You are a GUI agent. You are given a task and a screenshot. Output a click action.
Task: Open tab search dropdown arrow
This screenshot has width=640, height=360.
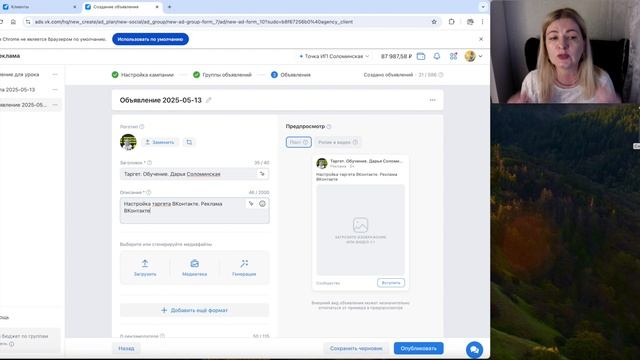point(483,7)
